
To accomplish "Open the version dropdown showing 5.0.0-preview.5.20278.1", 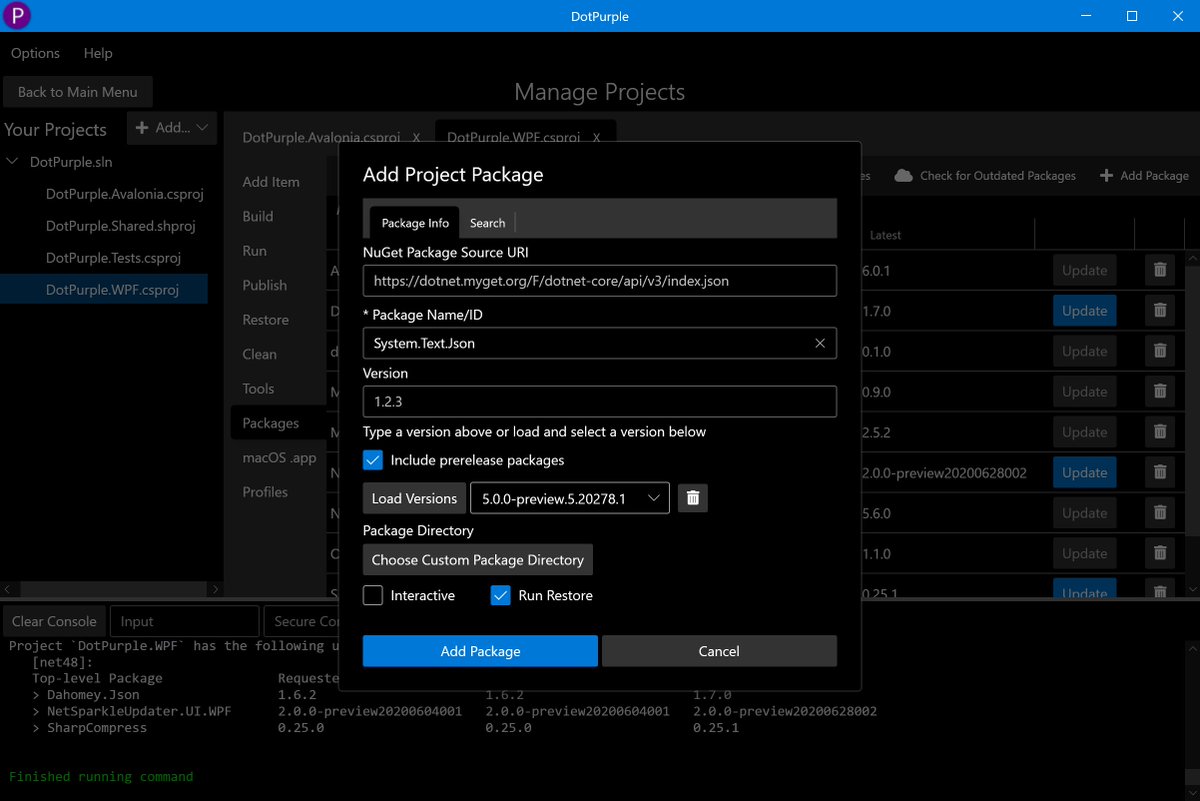I will click(x=570, y=498).
